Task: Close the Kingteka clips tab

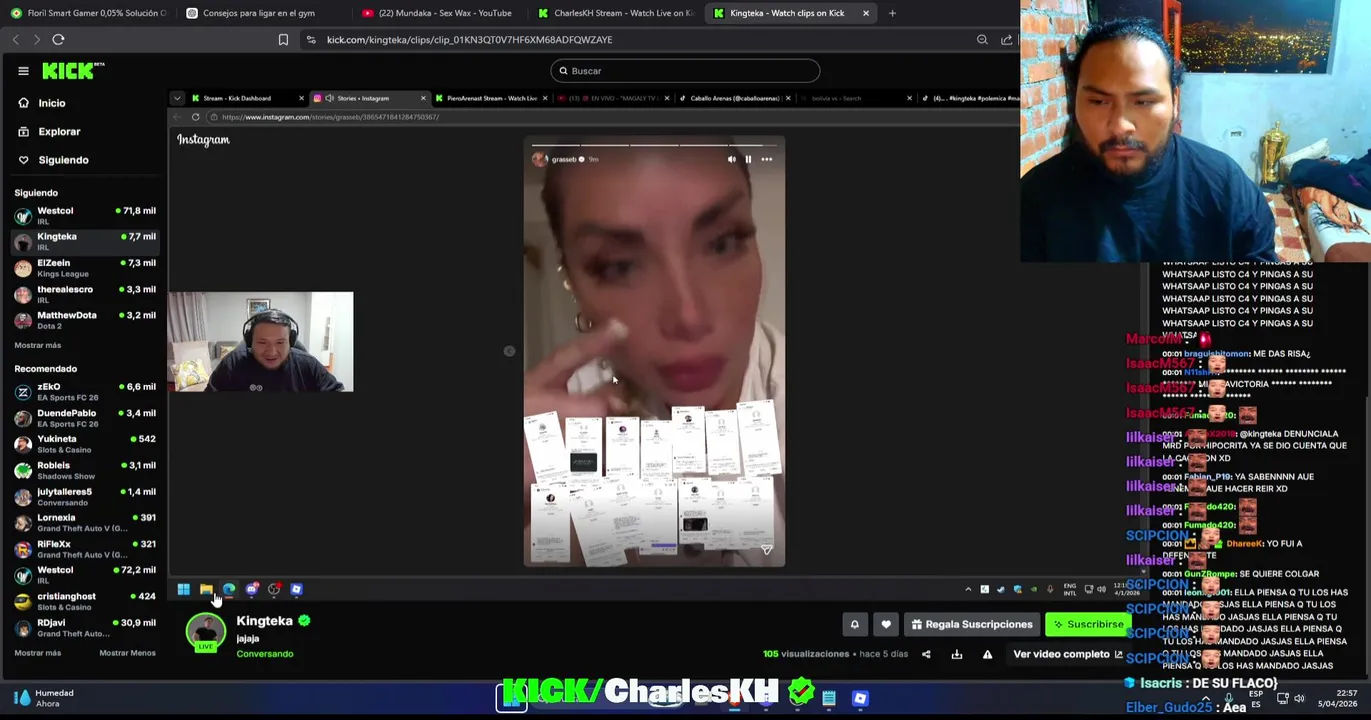Action: 866,13
